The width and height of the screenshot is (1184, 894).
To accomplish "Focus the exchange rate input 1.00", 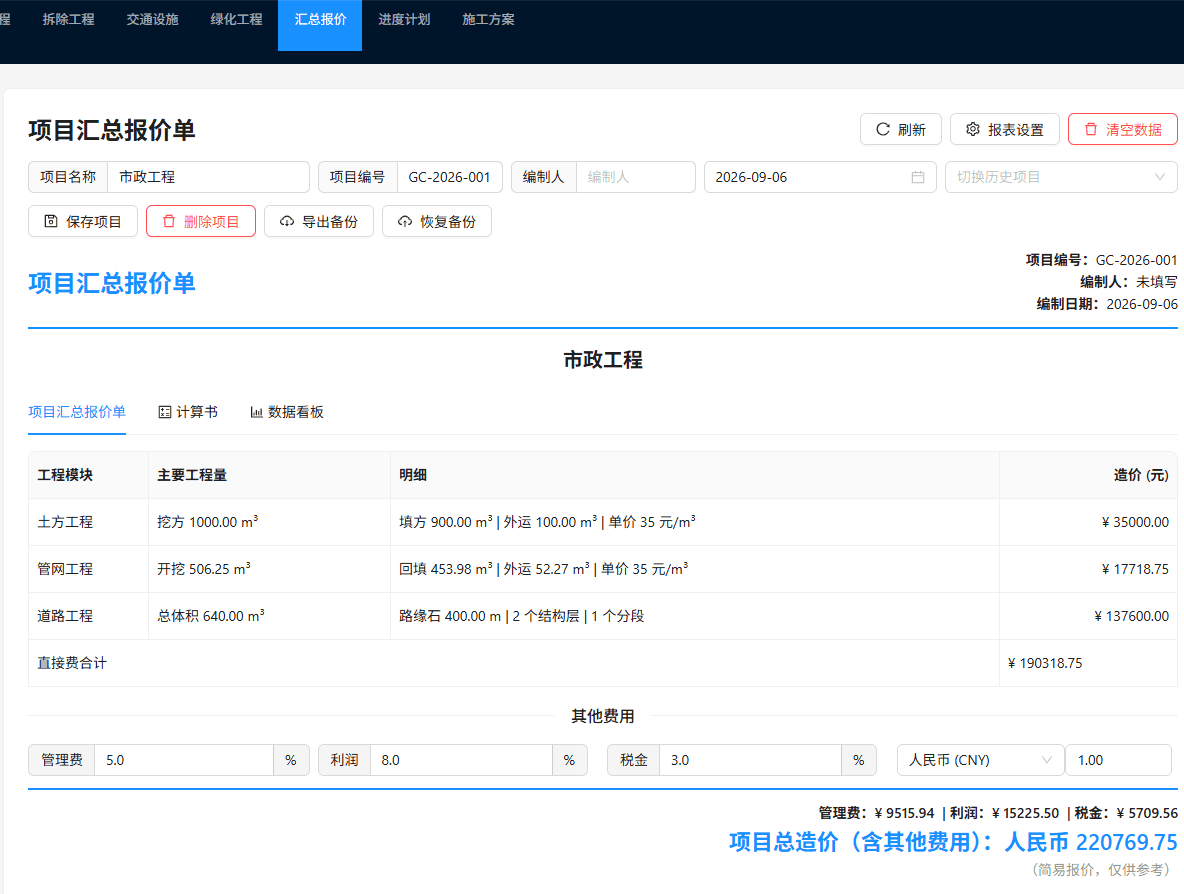I will (x=1118, y=760).
